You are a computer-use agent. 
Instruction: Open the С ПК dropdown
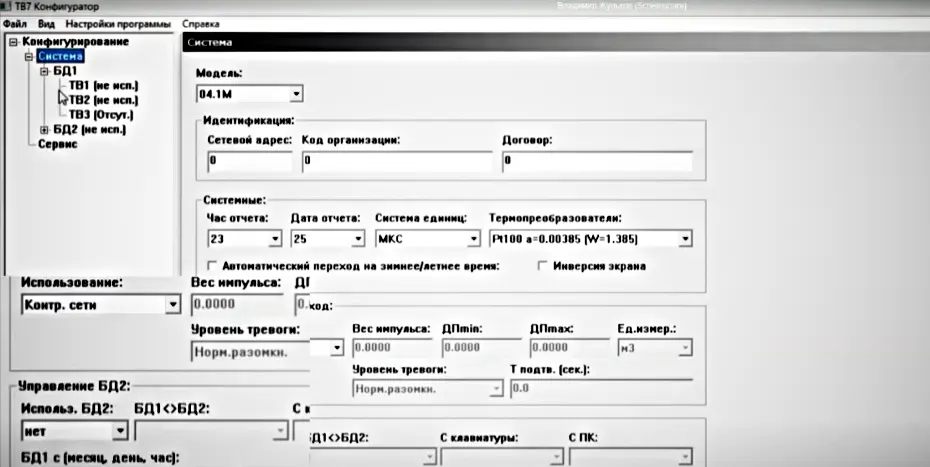pos(630,458)
